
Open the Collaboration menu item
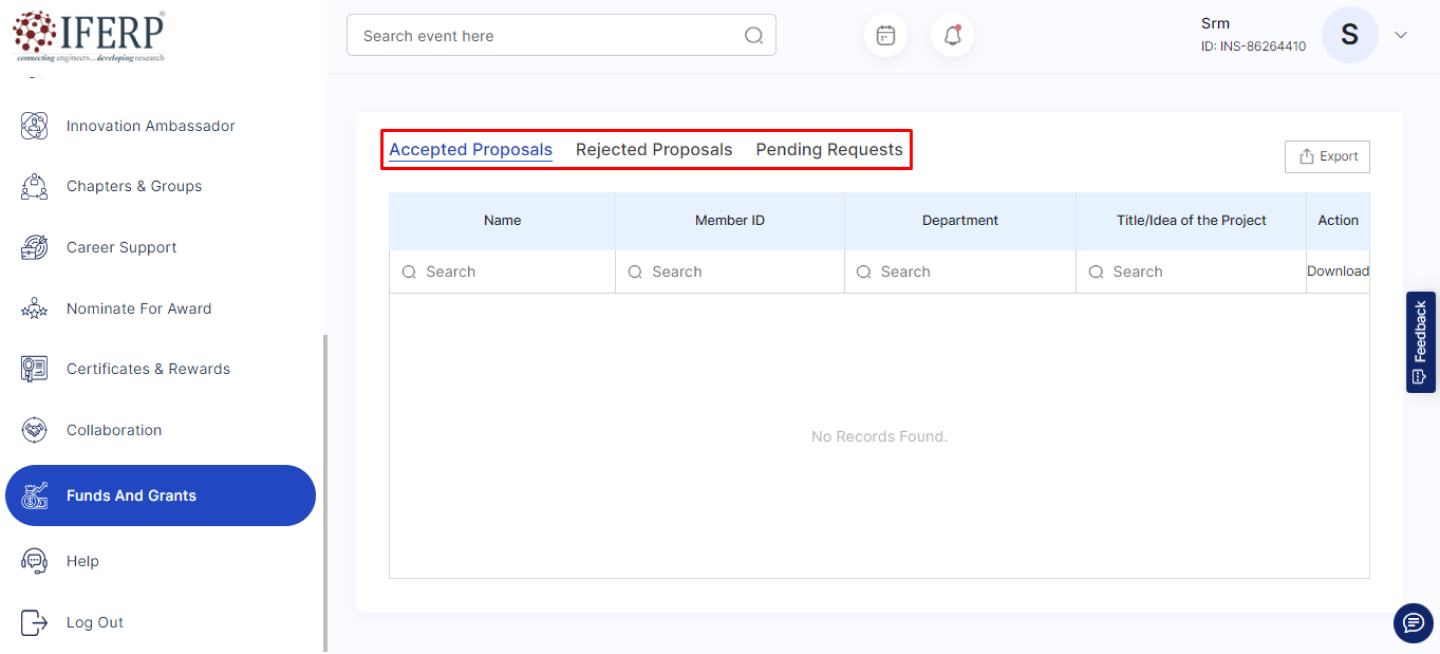coord(114,430)
